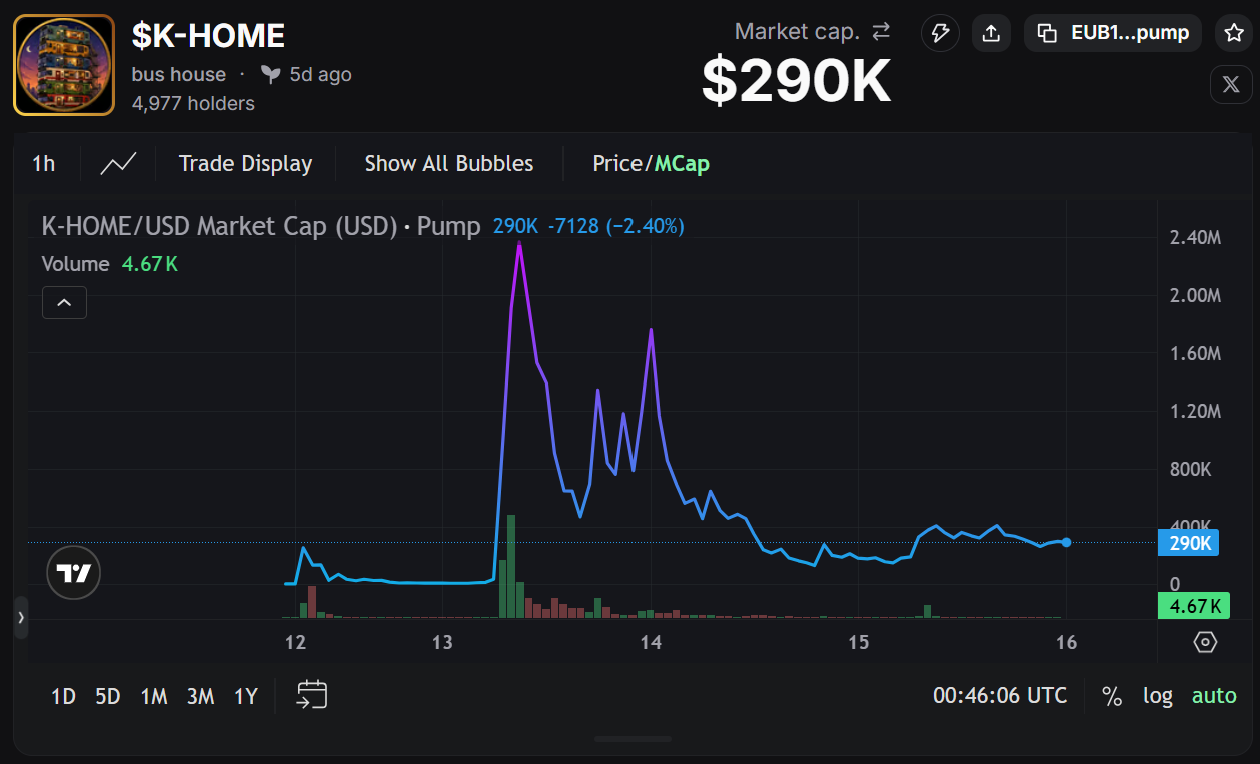This screenshot has height=764, width=1260.
Task: Click the share upload icon
Action: (x=991, y=33)
